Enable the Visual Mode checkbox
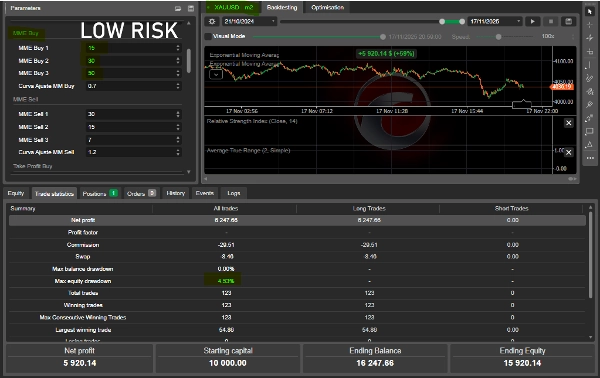This screenshot has width=600, height=378. (x=208, y=36)
